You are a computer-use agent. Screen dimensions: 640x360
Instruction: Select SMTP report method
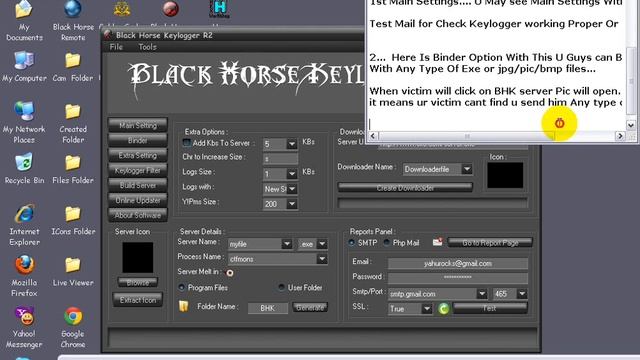(x=352, y=242)
